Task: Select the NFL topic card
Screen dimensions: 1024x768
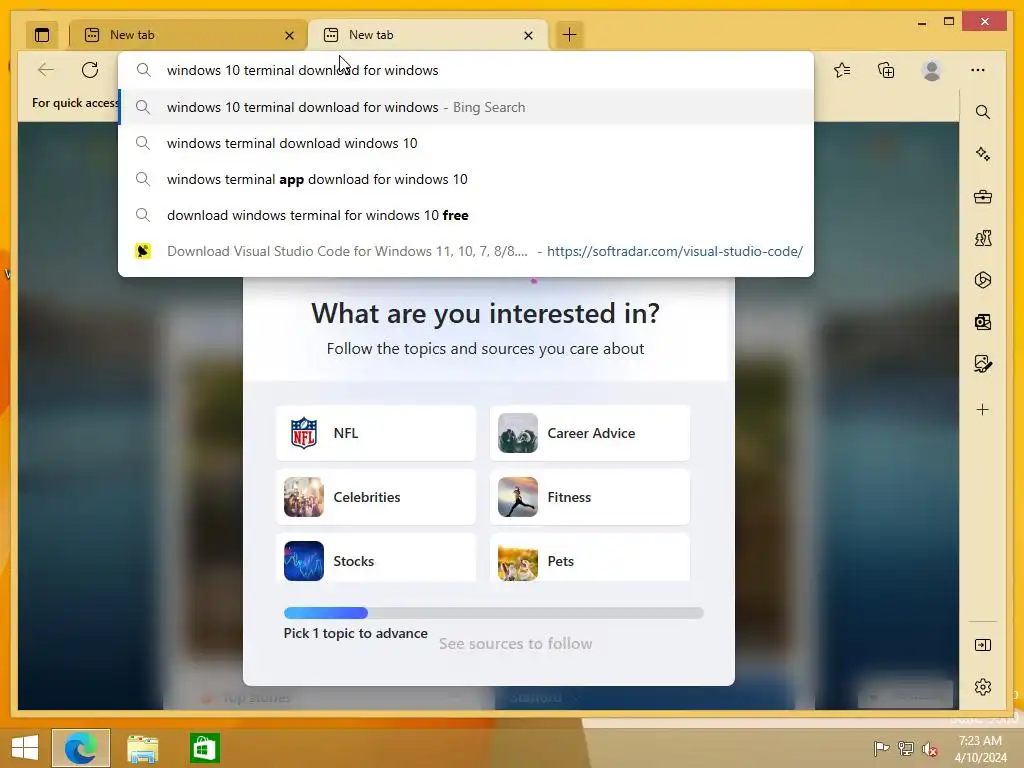Action: click(376, 433)
